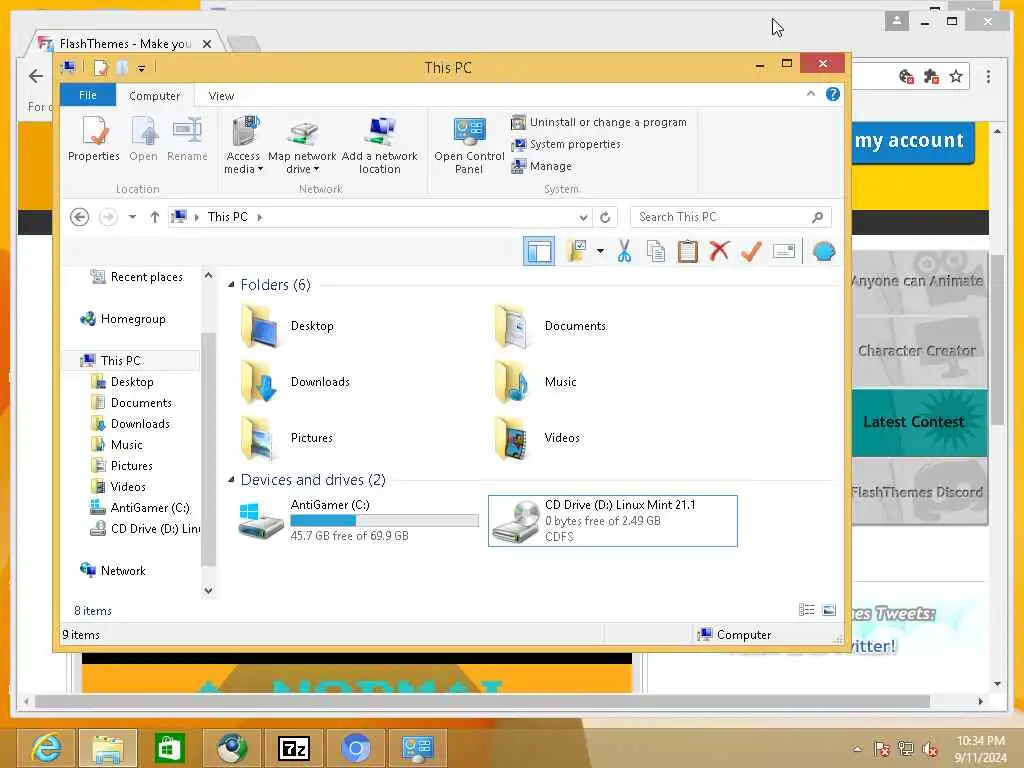The height and width of the screenshot is (768, 1024).
Task: Switch to Details view icon in status bar
Action: click(x=807, y=610)
